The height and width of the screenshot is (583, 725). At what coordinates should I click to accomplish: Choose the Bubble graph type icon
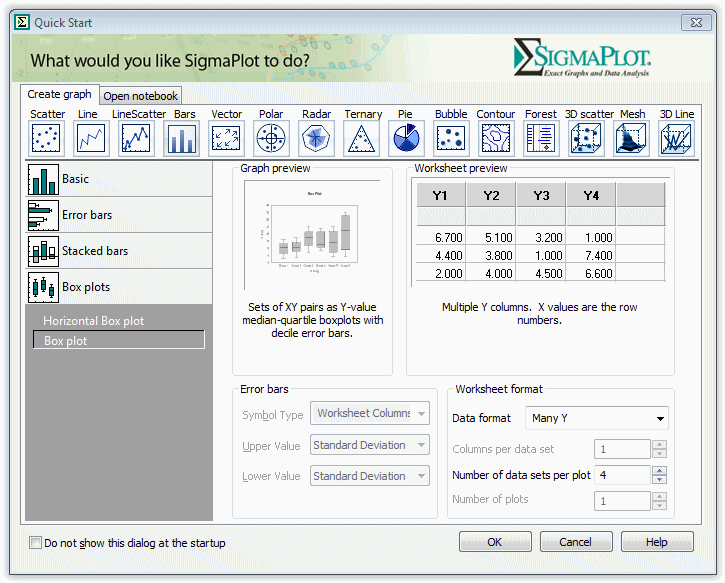pos(451,138)
